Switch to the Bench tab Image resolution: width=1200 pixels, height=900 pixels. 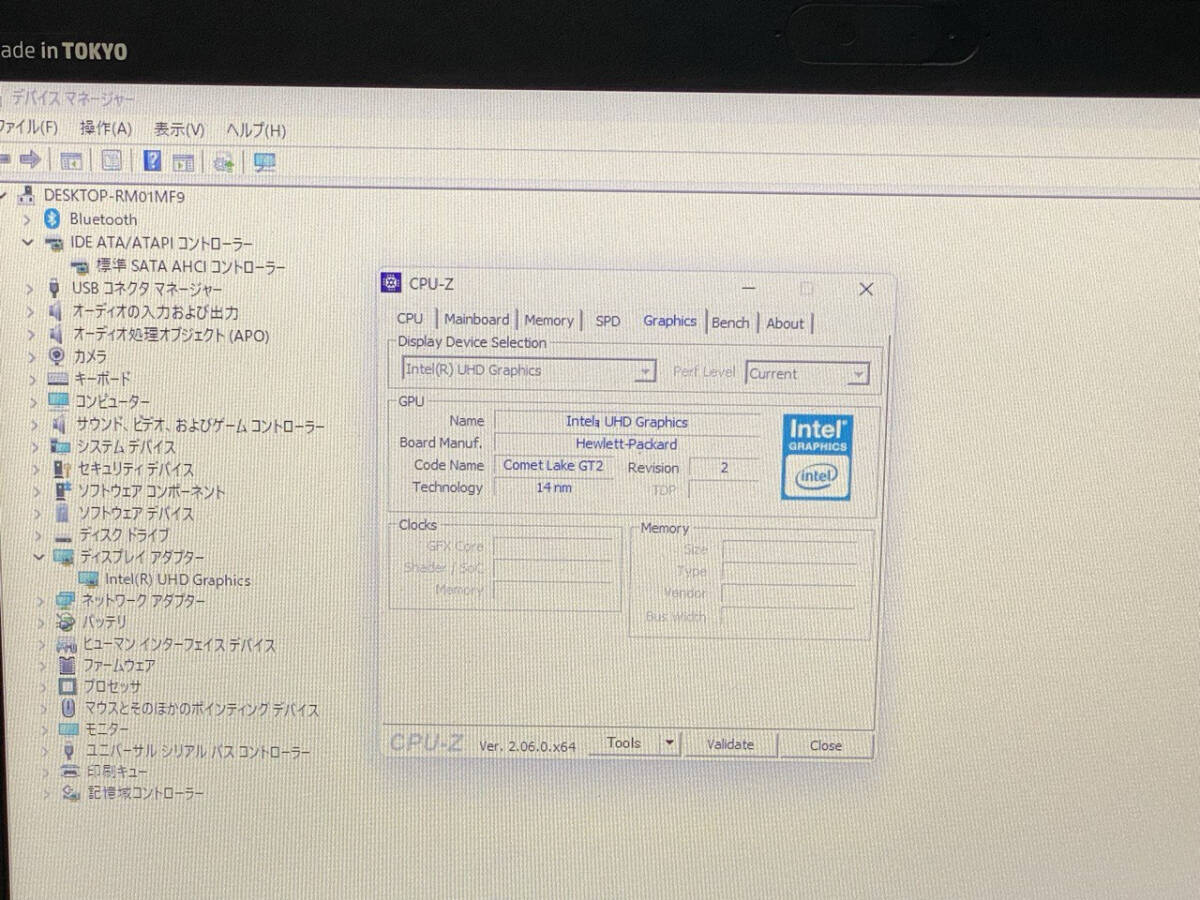730,322
